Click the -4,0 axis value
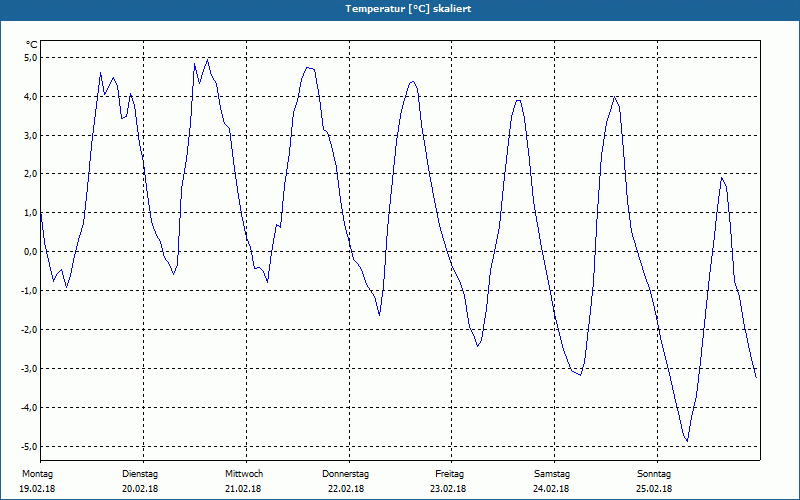The height and width of the screenshot is (500, 800). click(29, 408)
